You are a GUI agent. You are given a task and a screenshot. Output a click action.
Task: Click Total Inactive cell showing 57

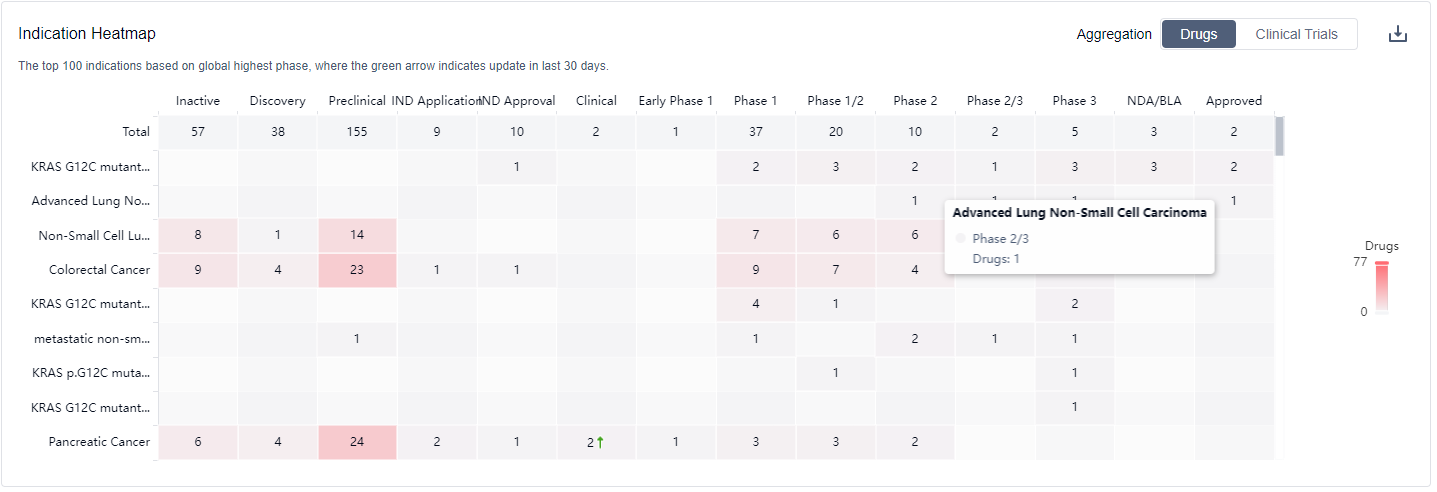[198, 132]
